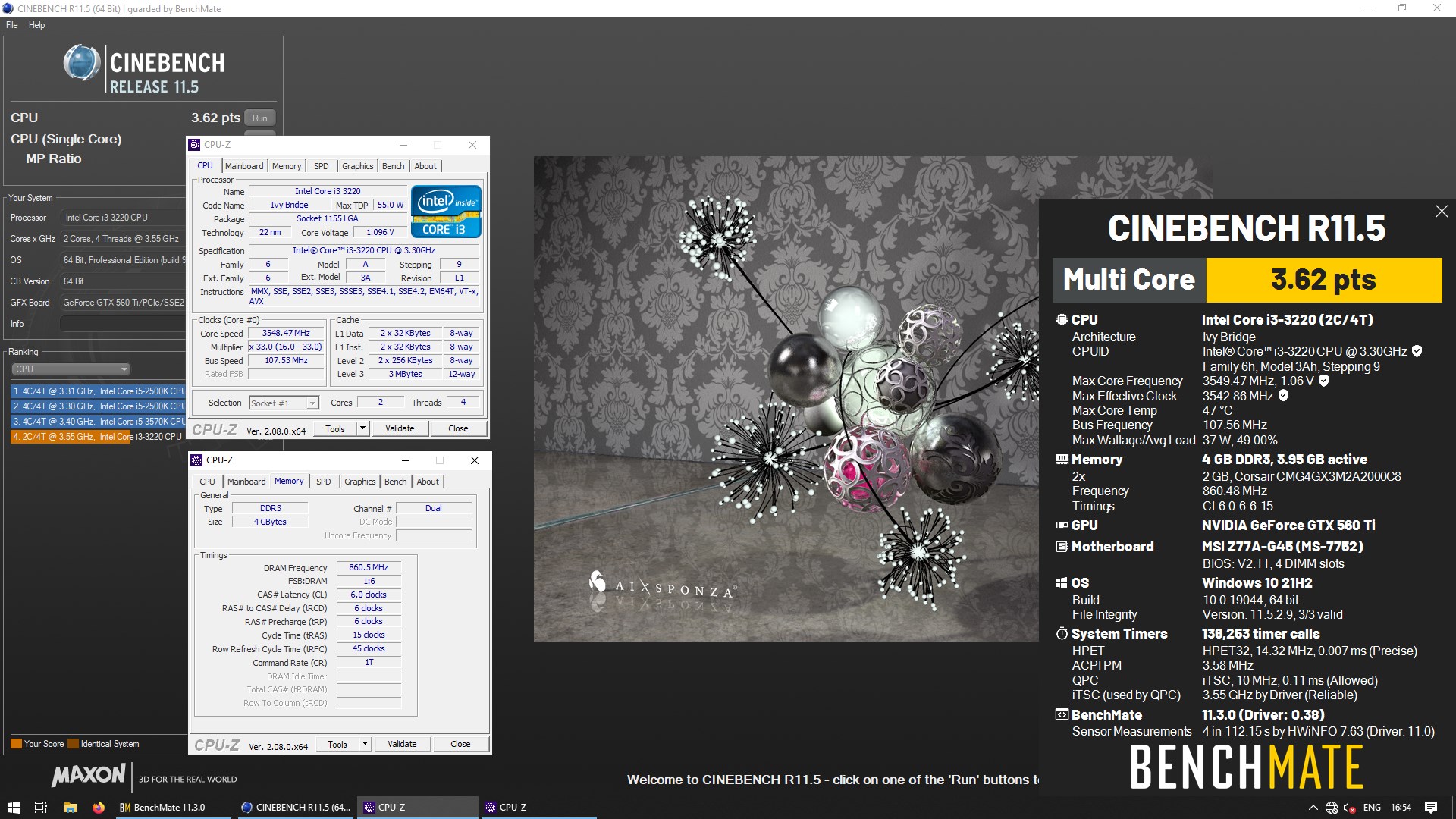The width and height of the screenshot is (1456, 819).
Task: Click the Cinebench sphere logo
Action: (81, 63)
